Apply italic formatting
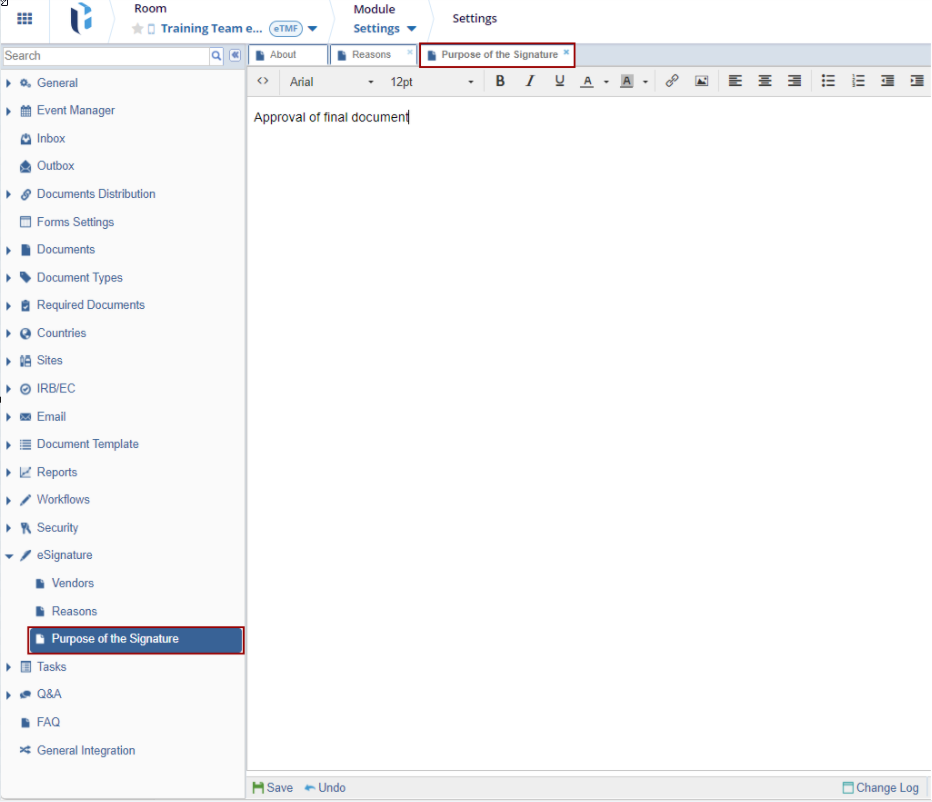Viewport: 932px width, 802px height. coord(530,82)
